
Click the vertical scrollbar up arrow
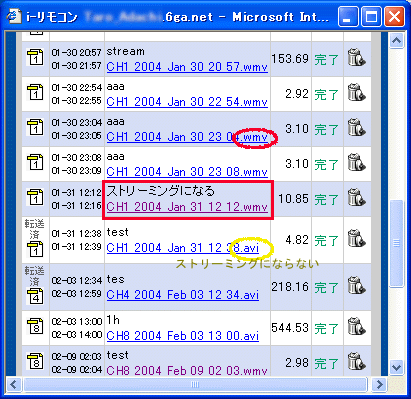396,41
